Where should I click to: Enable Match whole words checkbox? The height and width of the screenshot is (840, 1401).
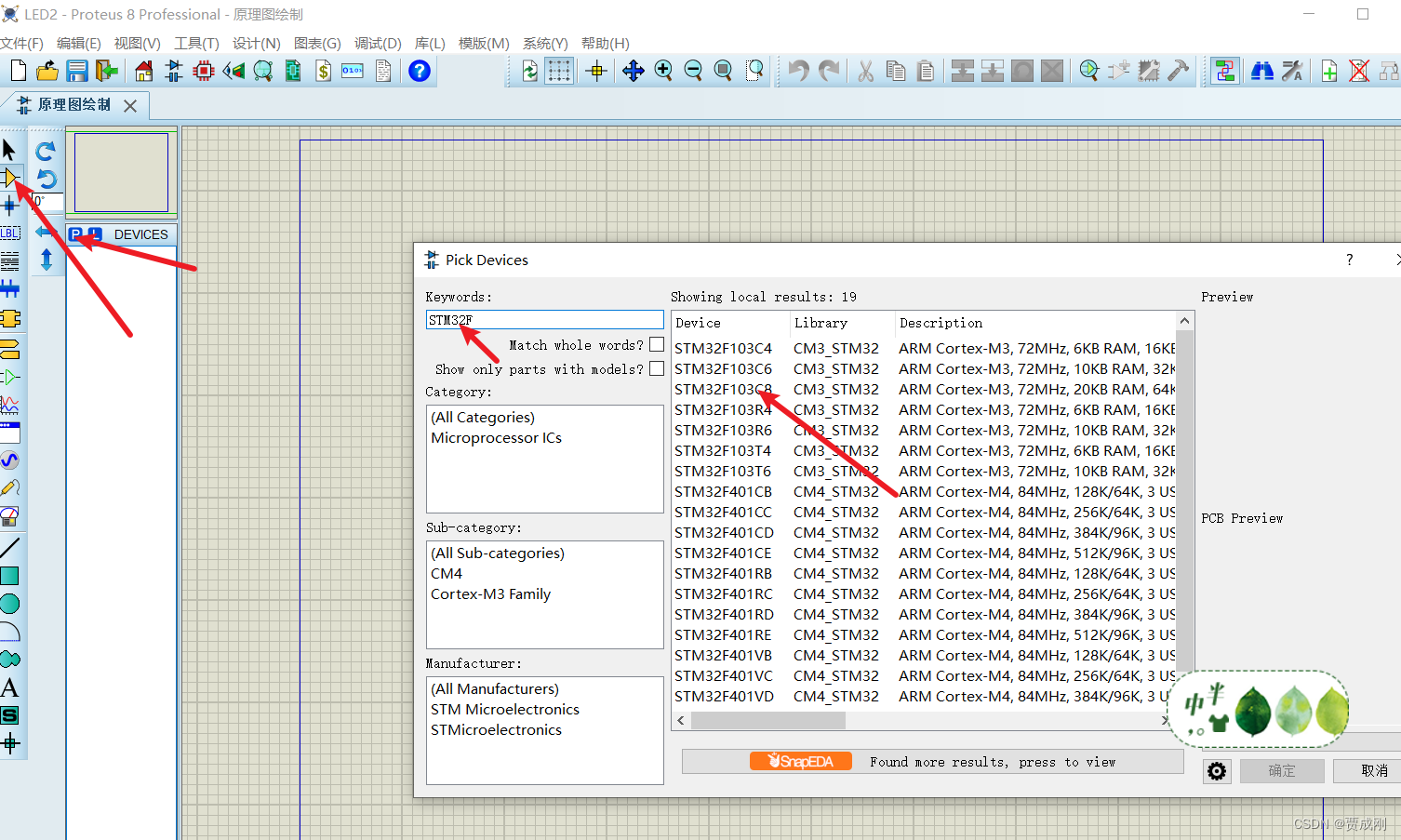click(x=657, y=344)
